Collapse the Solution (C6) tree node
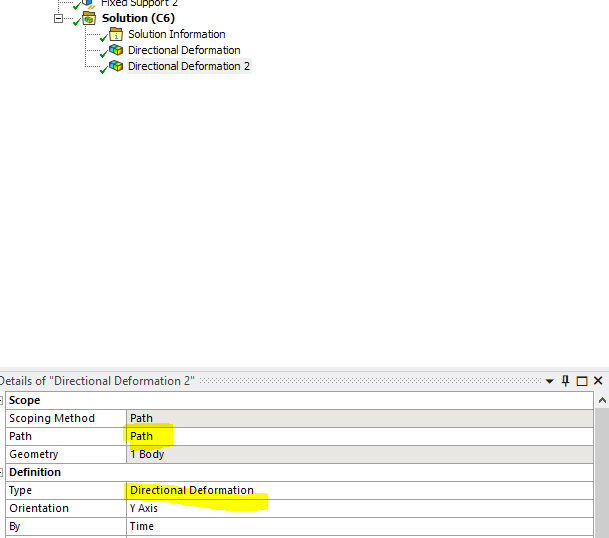 pyautogui.click(x=58, y=18)
